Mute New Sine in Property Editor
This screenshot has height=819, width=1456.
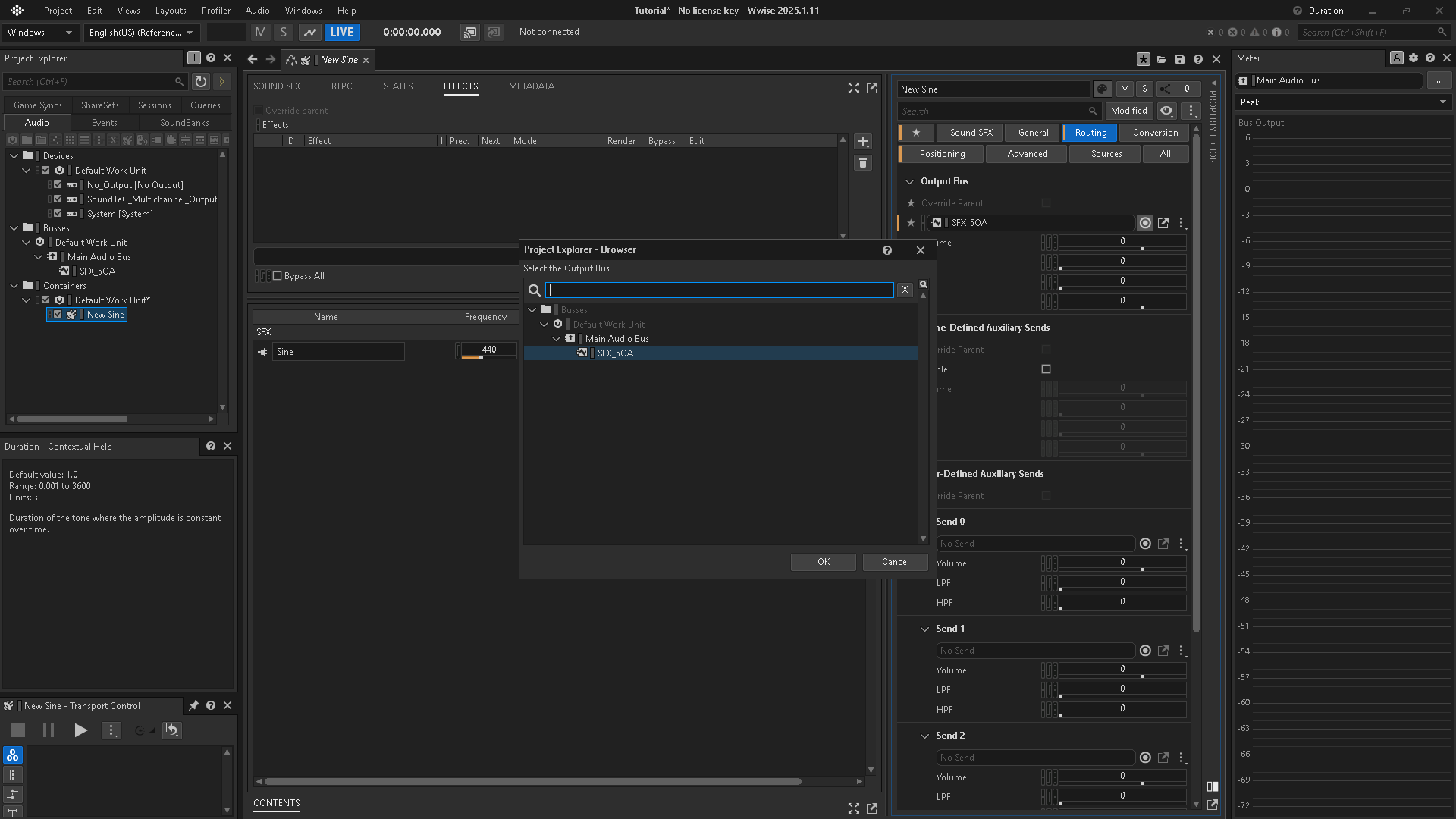[1125, 89]
